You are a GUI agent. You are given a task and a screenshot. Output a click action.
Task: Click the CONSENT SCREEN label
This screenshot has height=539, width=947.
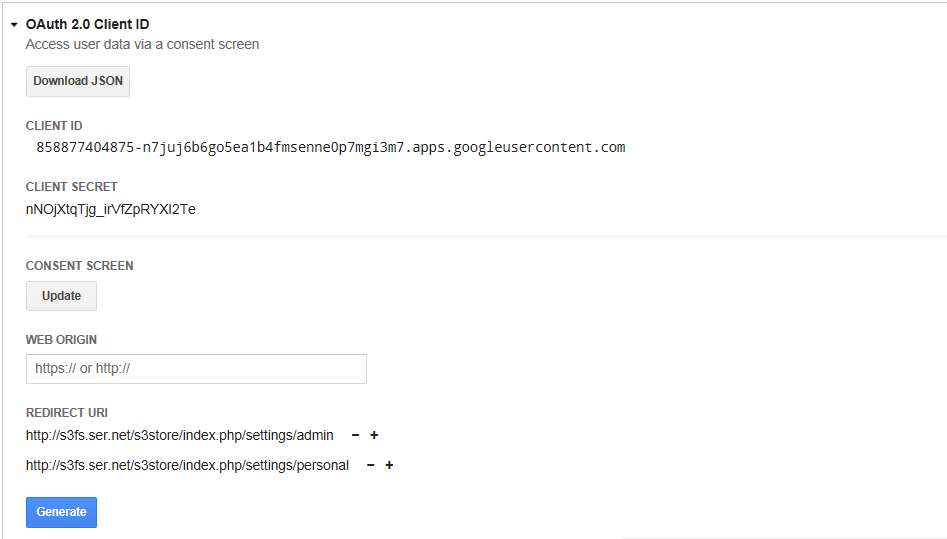[79, 266]
